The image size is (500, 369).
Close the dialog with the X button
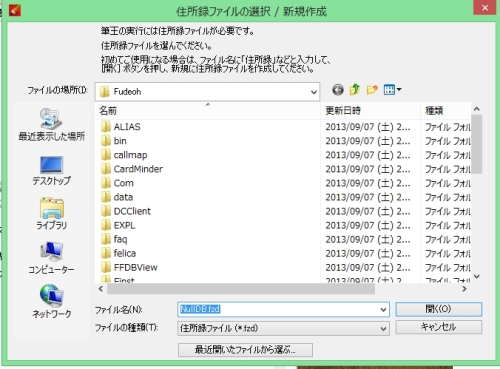485,8
